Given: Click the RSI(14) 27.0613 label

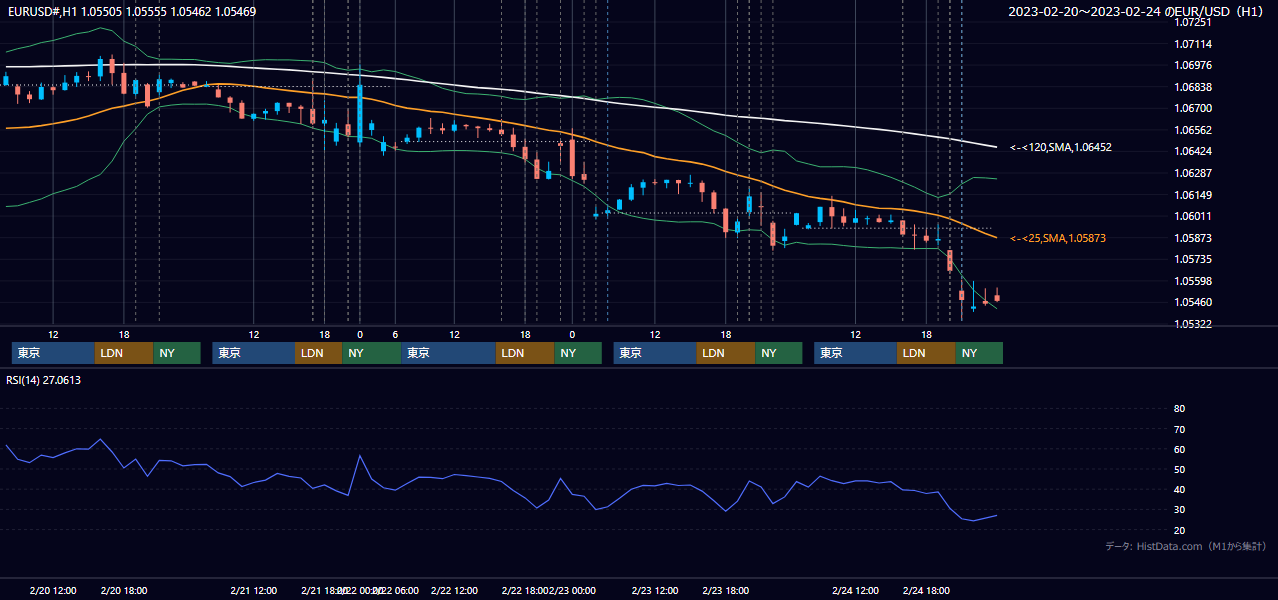Looking at the screenshot, I should tap(44, 380).
